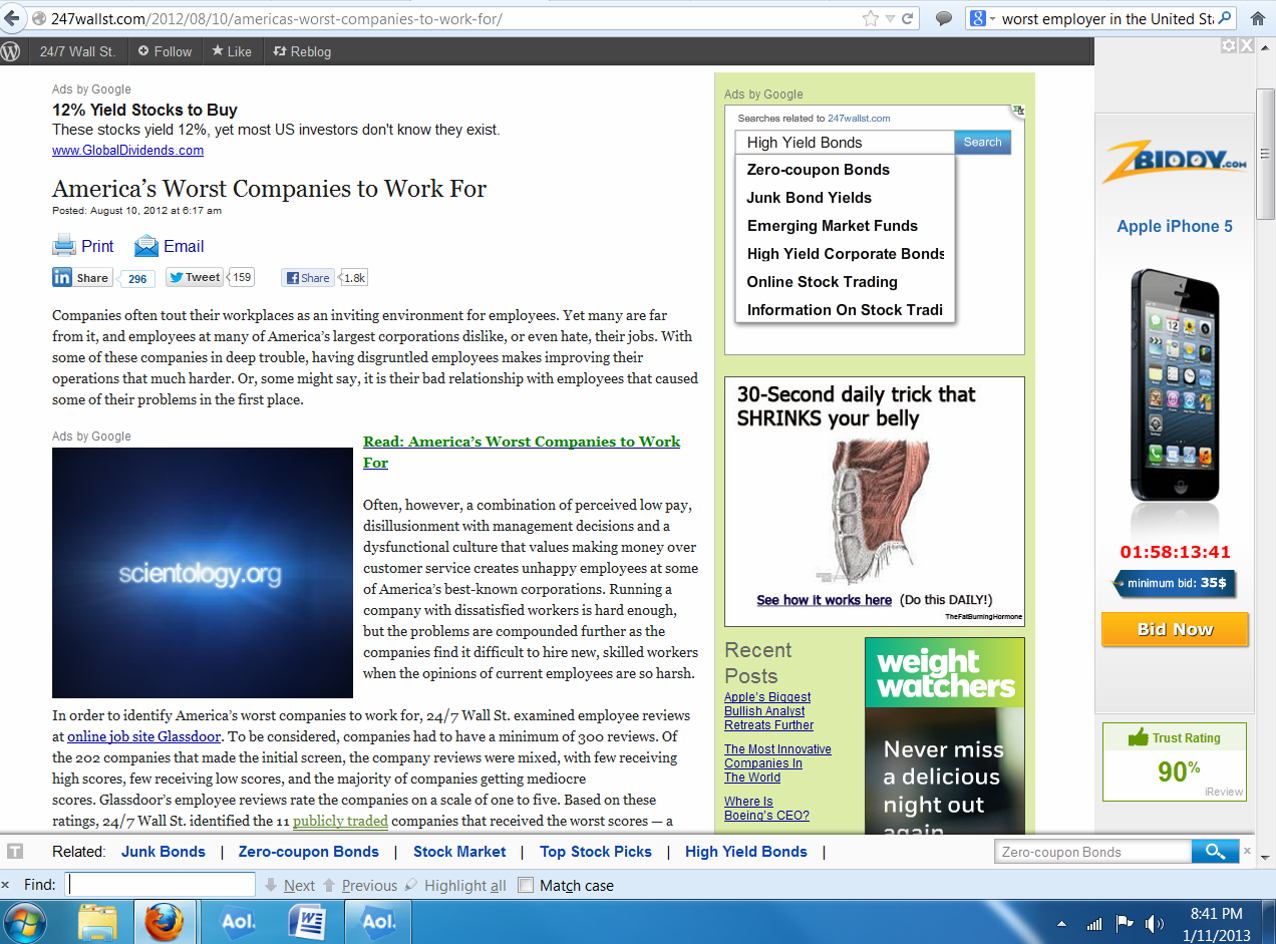Bookmark this page with the star icon

click(x=871, y=18)
